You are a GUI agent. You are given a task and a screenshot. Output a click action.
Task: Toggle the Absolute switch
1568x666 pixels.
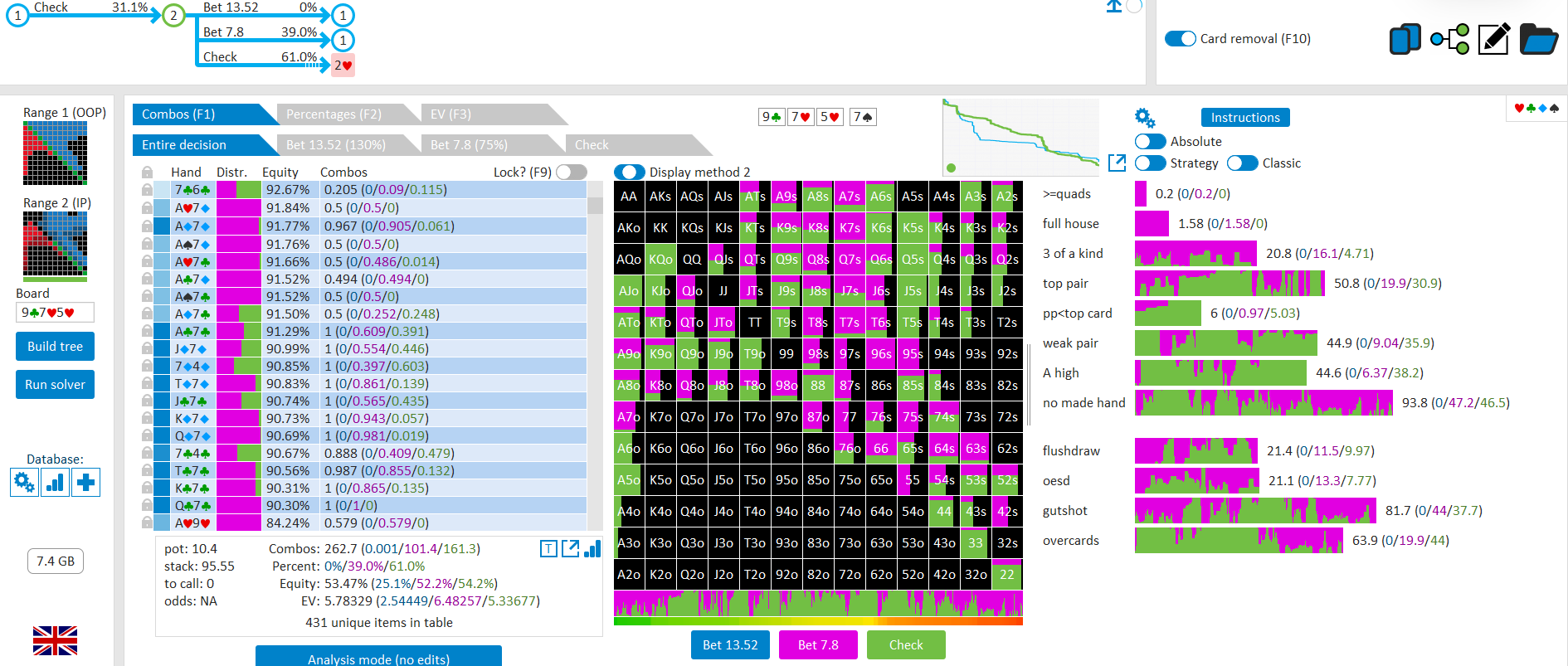(1150, 141)
